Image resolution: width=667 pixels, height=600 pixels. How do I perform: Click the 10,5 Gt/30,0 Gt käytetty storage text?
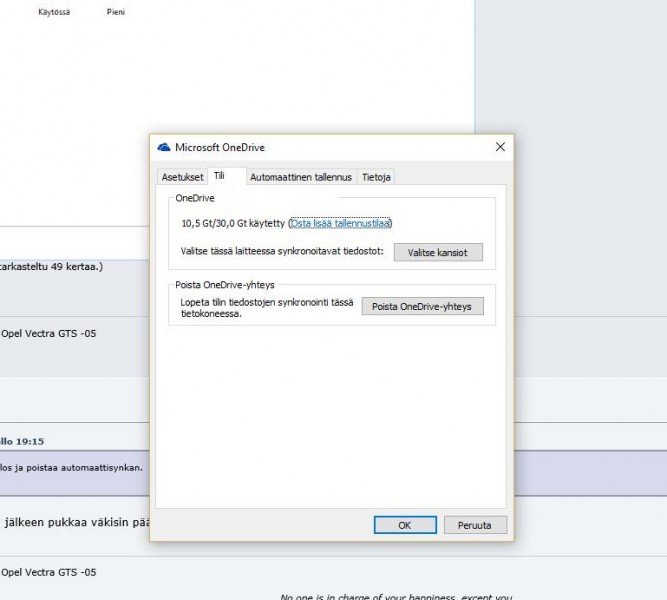click(233, 223)
